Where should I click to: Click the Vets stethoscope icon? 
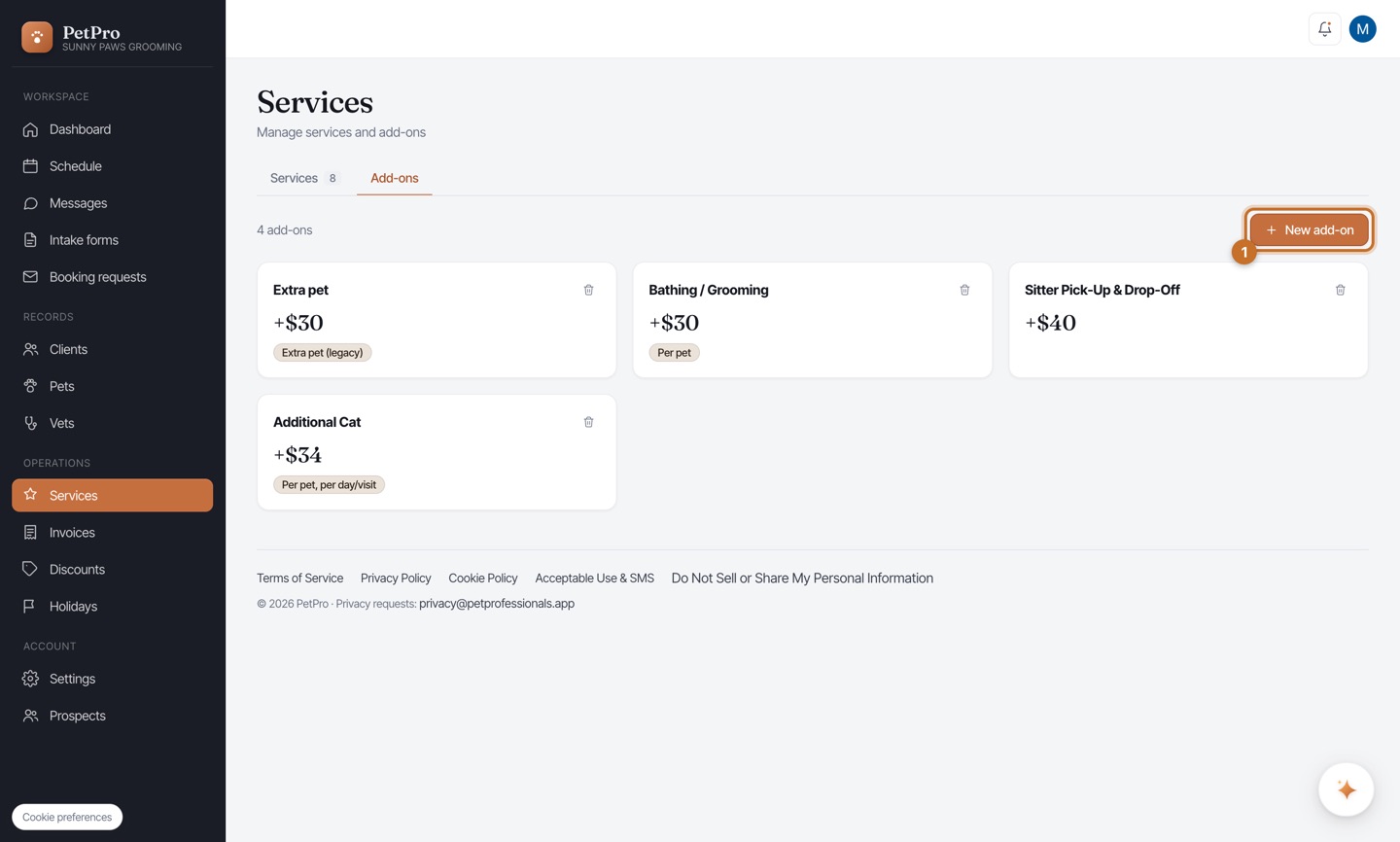click(x=31, y=423)
